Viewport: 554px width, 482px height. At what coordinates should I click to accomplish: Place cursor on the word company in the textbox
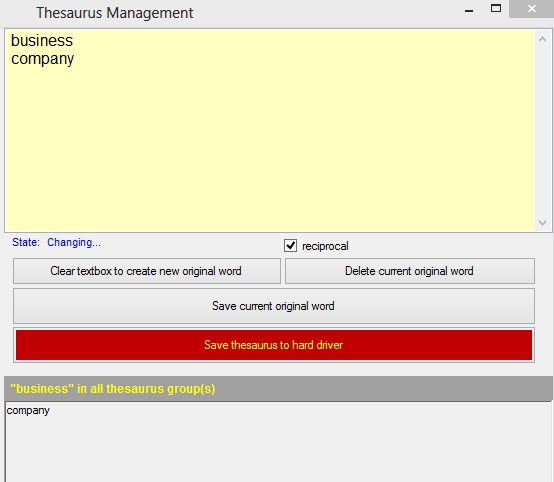[x=42, y=59]
